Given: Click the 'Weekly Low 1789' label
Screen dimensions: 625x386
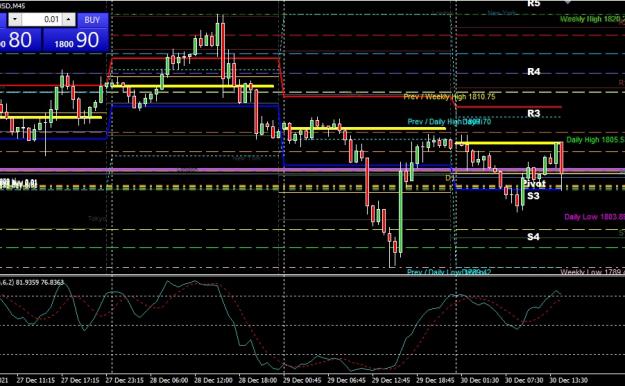Looking at the screenshot, I should [x=592, y=272].
